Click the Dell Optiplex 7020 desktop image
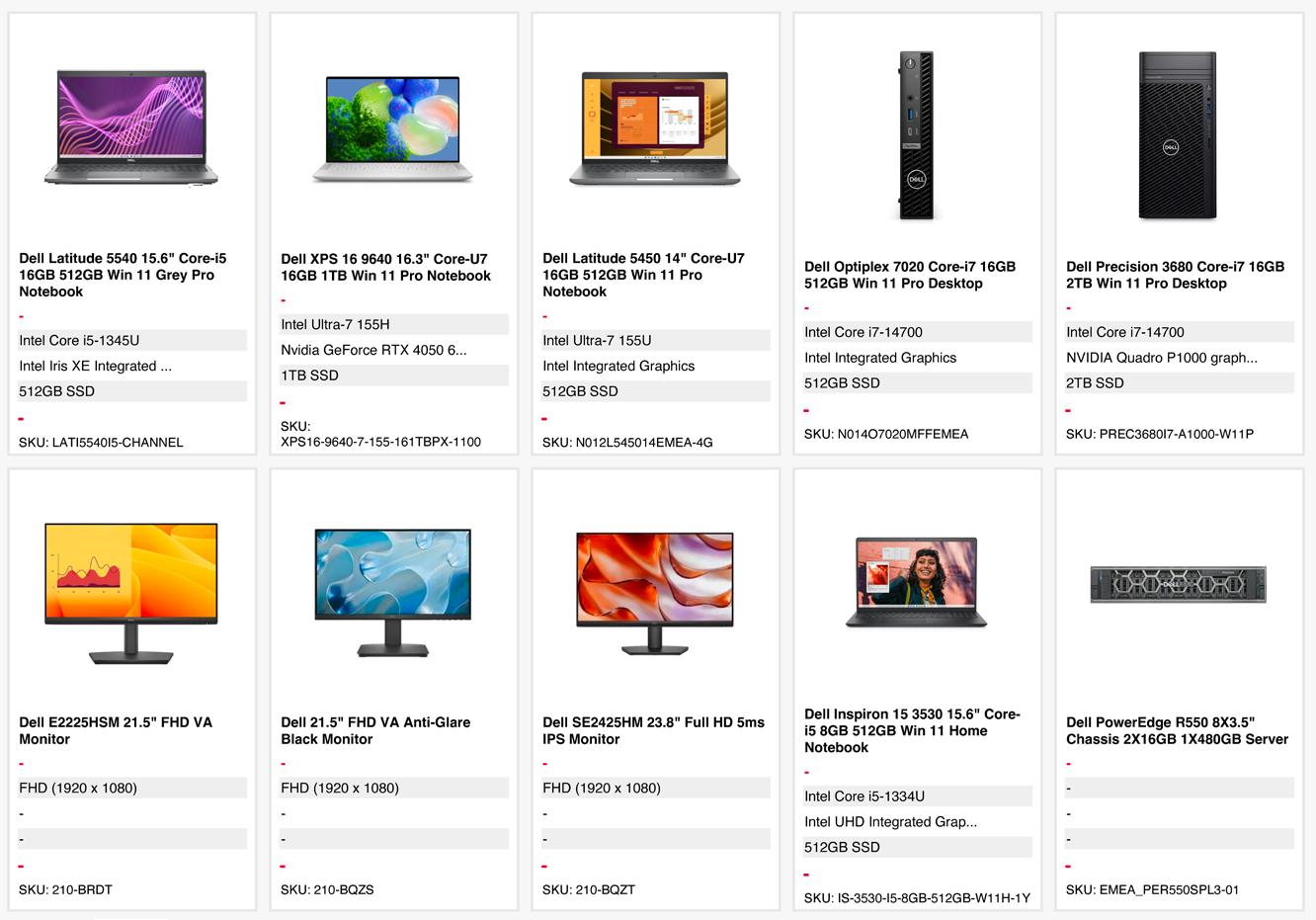This screenshot has height=920, width=1316. click(917, 135)
